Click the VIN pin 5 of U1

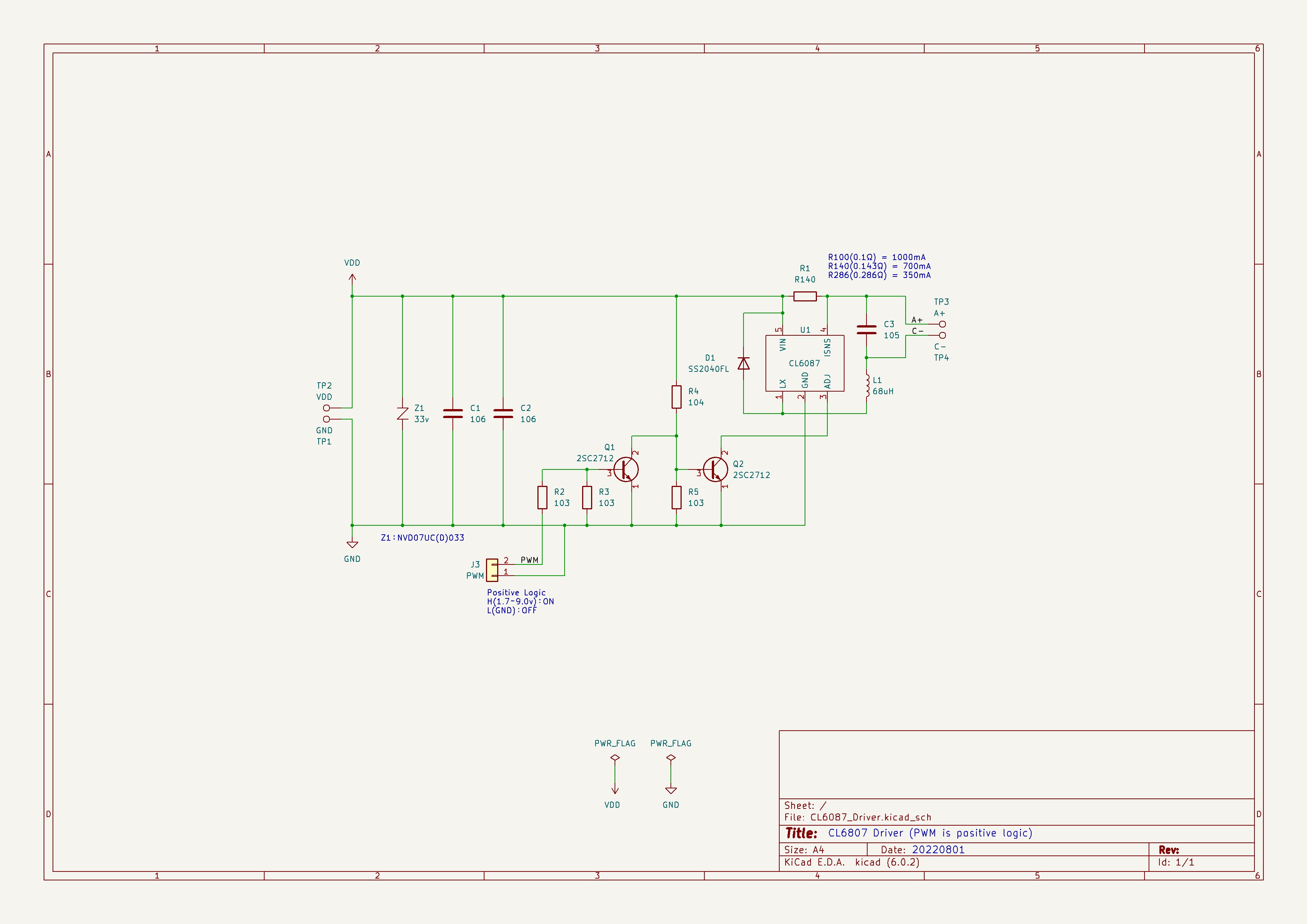(x=782, y=330)
